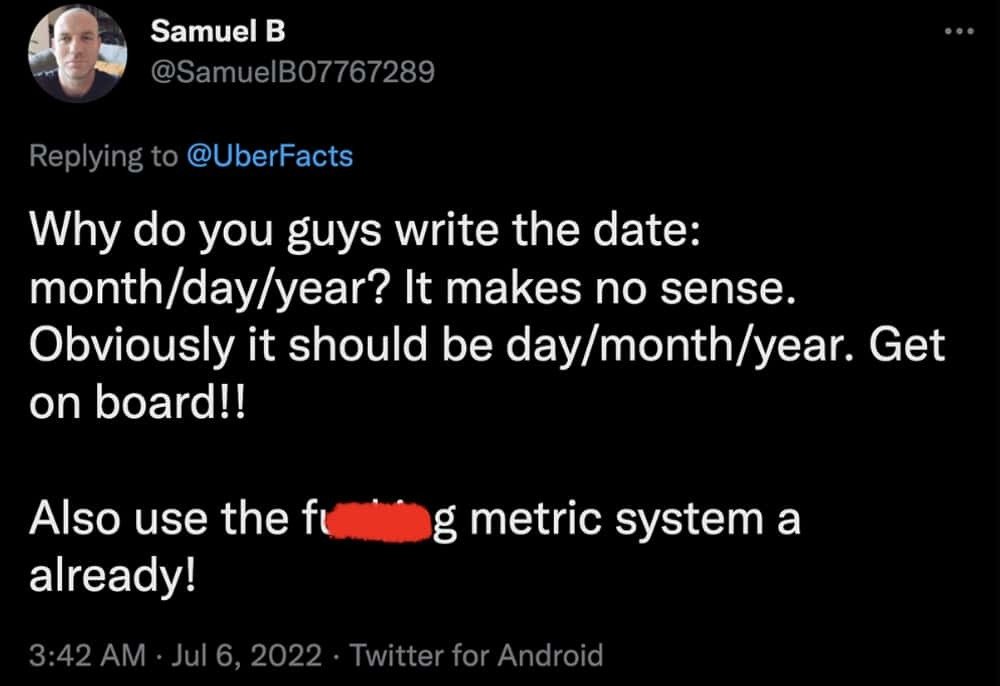This screenshot has width=1000, height=686.
Task: Click 'Also use the' sentence opening
Action: coord(159,518)
